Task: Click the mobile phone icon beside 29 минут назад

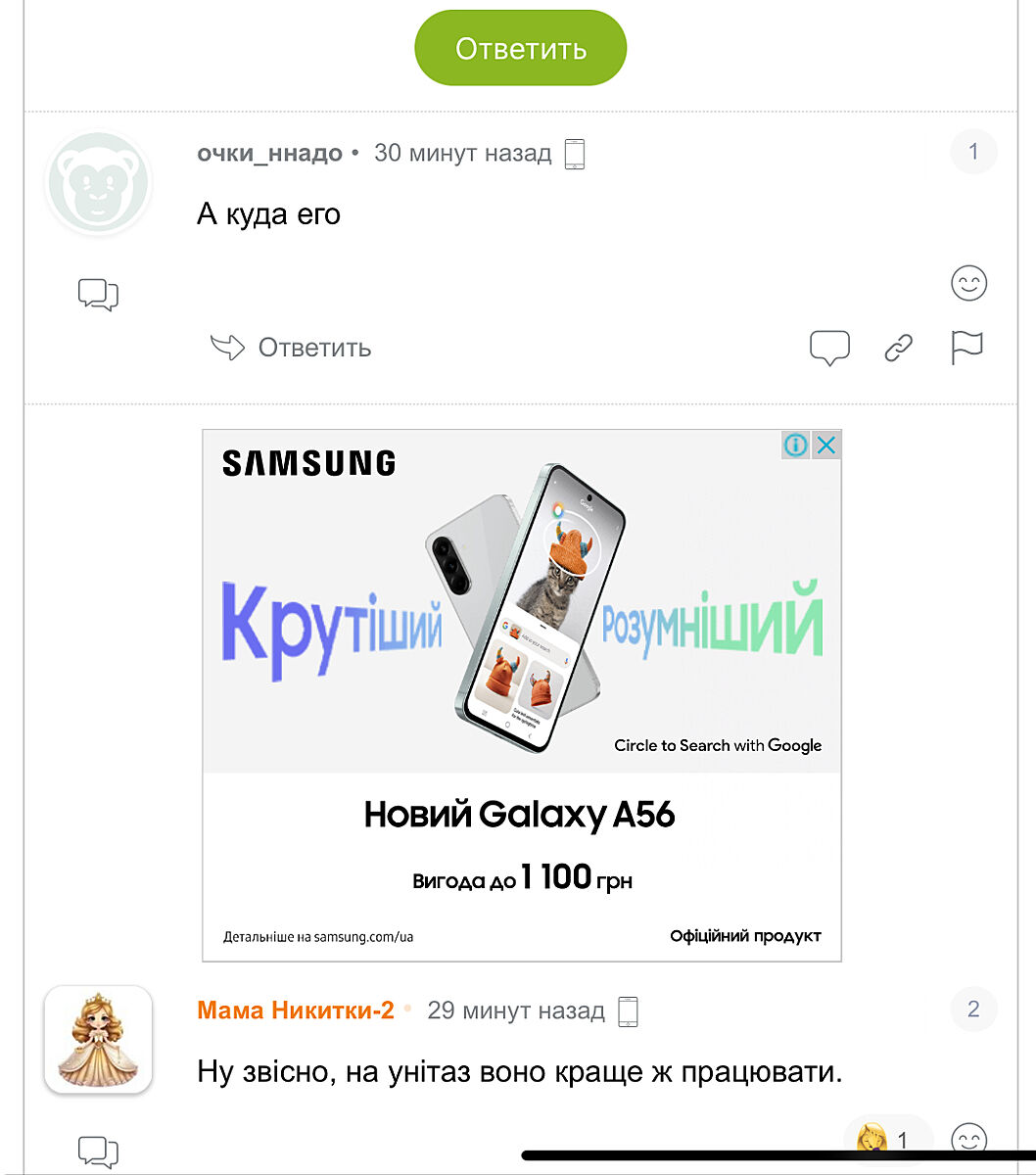Action: pos(628,1011)
